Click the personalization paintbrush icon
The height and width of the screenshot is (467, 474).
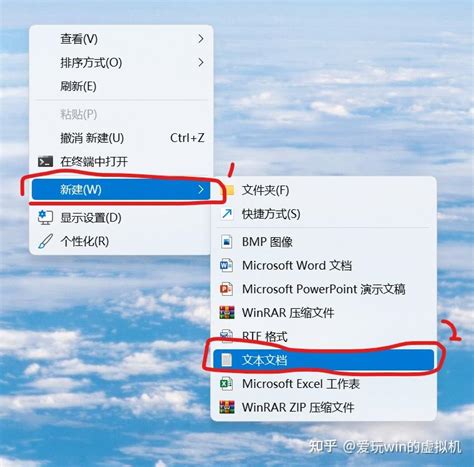point(45,241)
